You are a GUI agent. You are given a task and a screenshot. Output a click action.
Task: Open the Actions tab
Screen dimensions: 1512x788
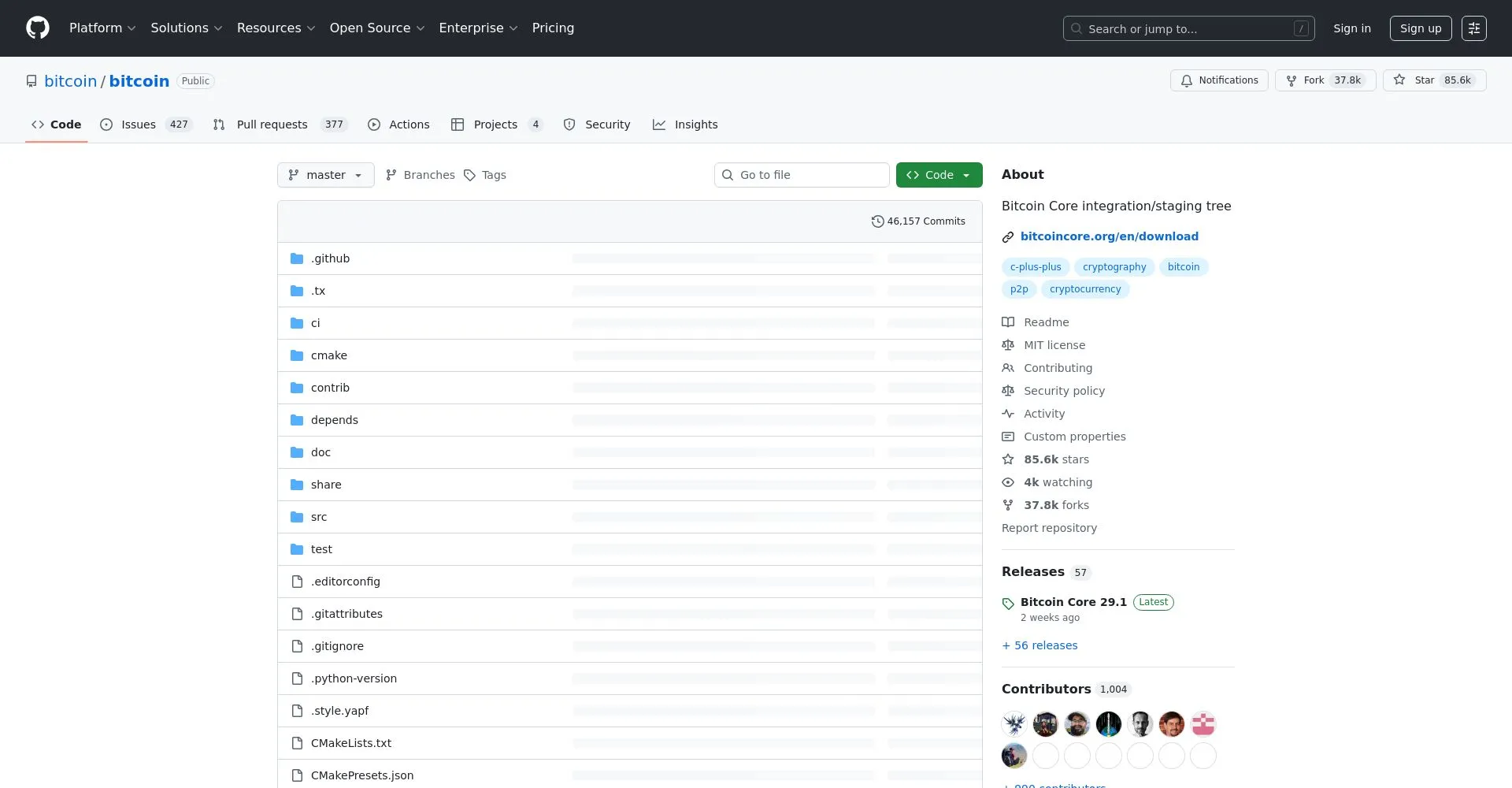point(398,125)
